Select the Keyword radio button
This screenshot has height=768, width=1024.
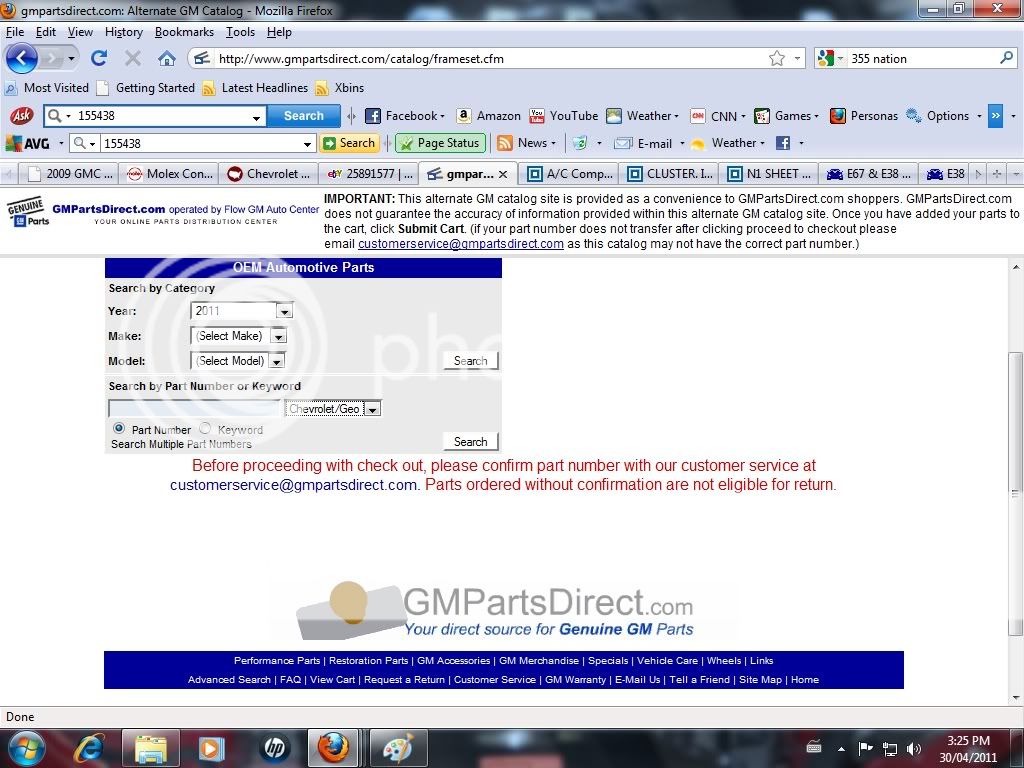point(204,428)
